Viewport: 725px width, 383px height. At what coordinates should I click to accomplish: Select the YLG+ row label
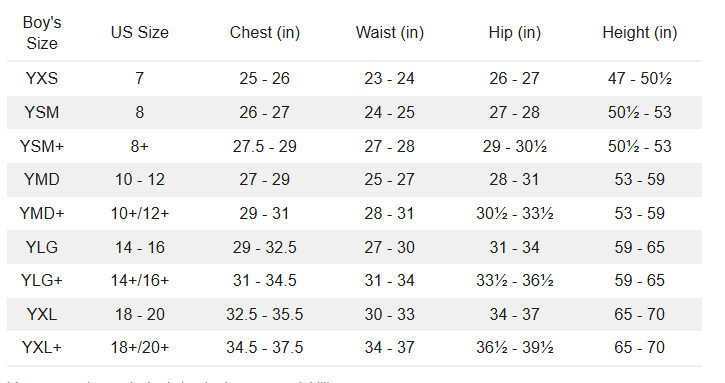pyautogui.click(x=42, y=280)
